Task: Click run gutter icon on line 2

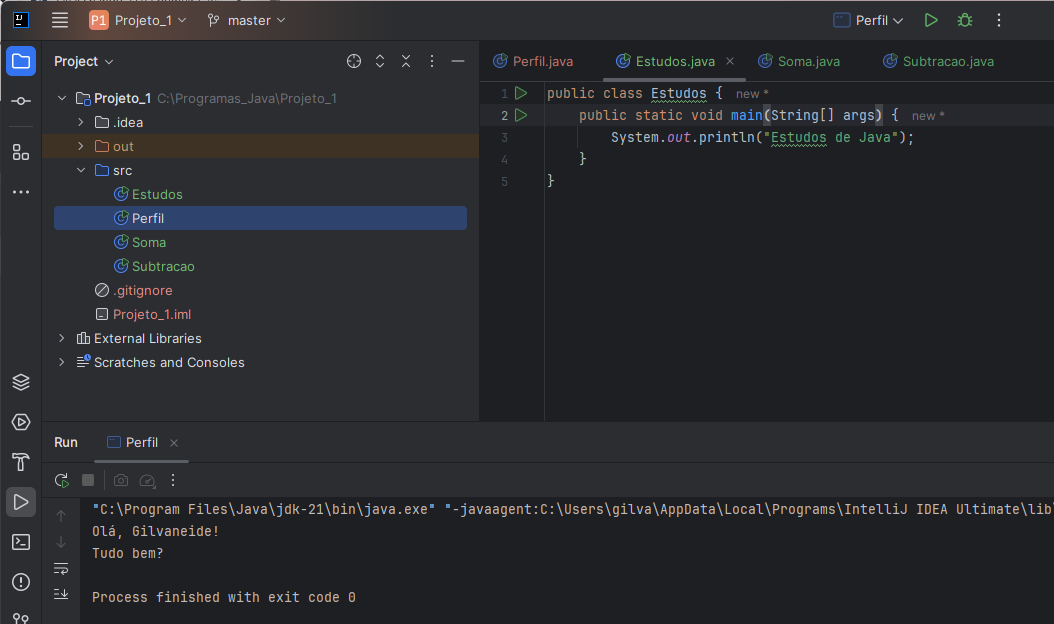Action: pyautogui.click(x=521, y=115)
